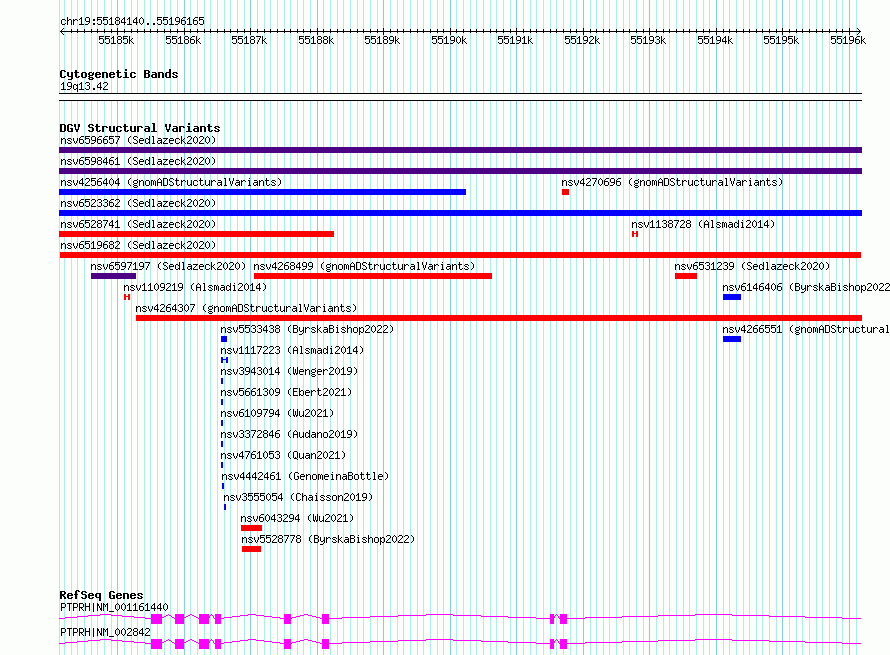The height and width of the screenshot is (655, 890).
Task: Click the red nsv6528741 variant bar
Action: coord(196,234)
